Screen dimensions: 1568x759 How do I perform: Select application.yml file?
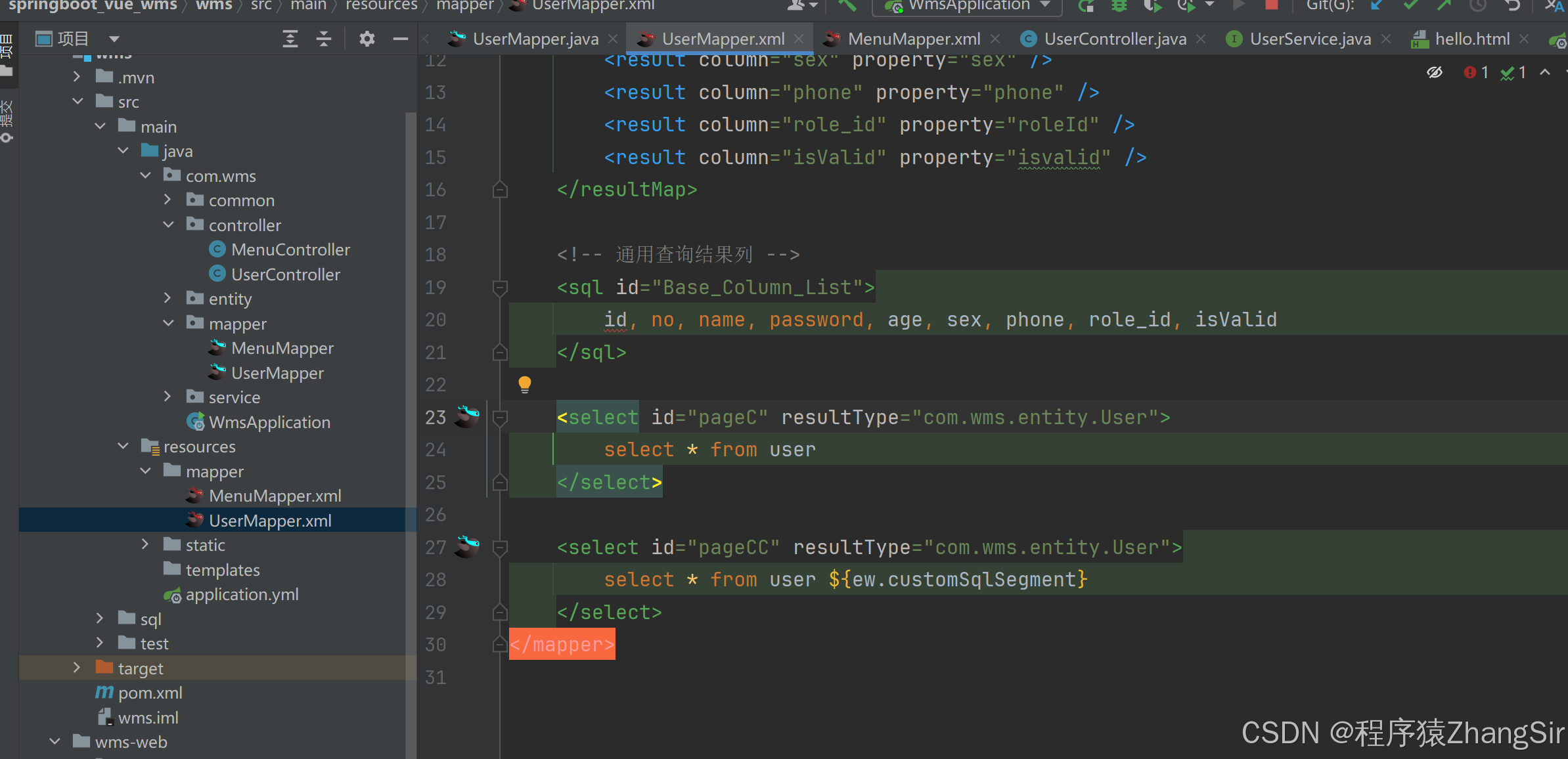(231, 594)
